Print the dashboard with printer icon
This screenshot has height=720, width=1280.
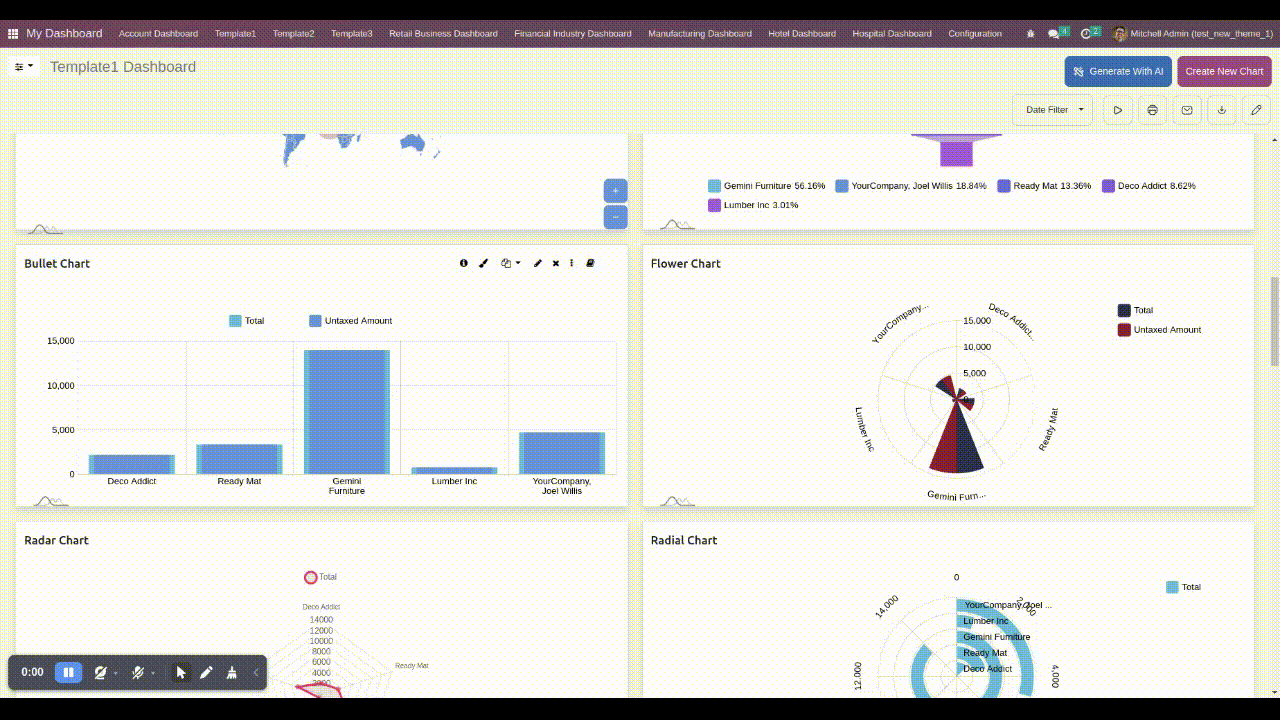1153,110
